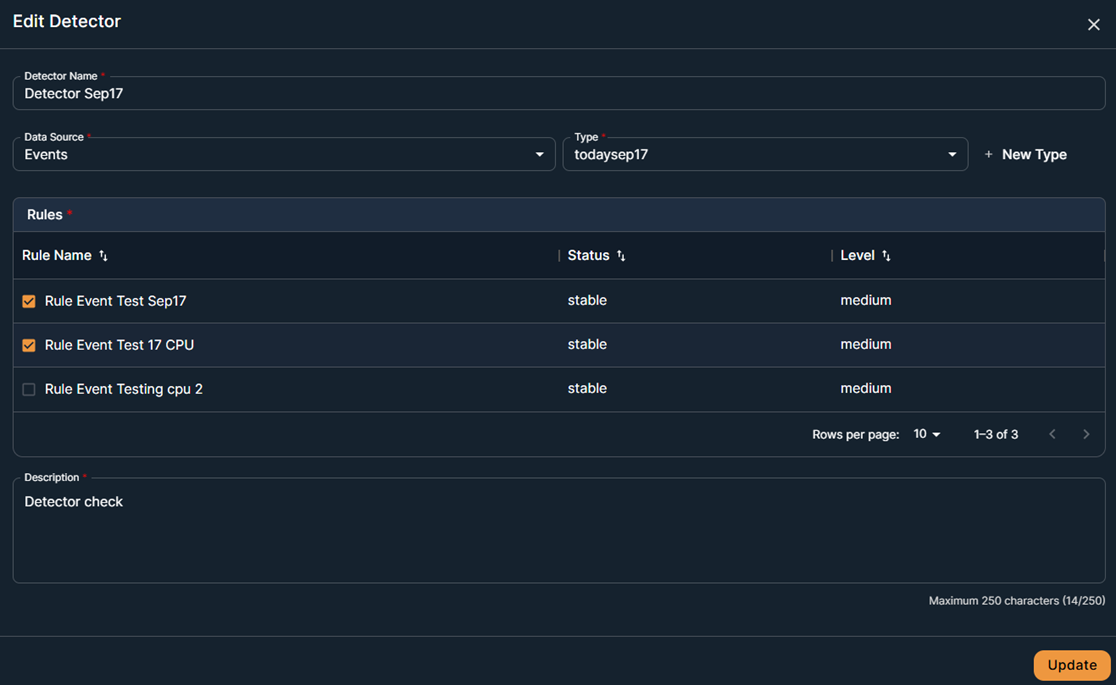The height and width of the screenshot is (685, 1116).
Task: Close the Edit Detector dialog
Action: (1093, 24)
